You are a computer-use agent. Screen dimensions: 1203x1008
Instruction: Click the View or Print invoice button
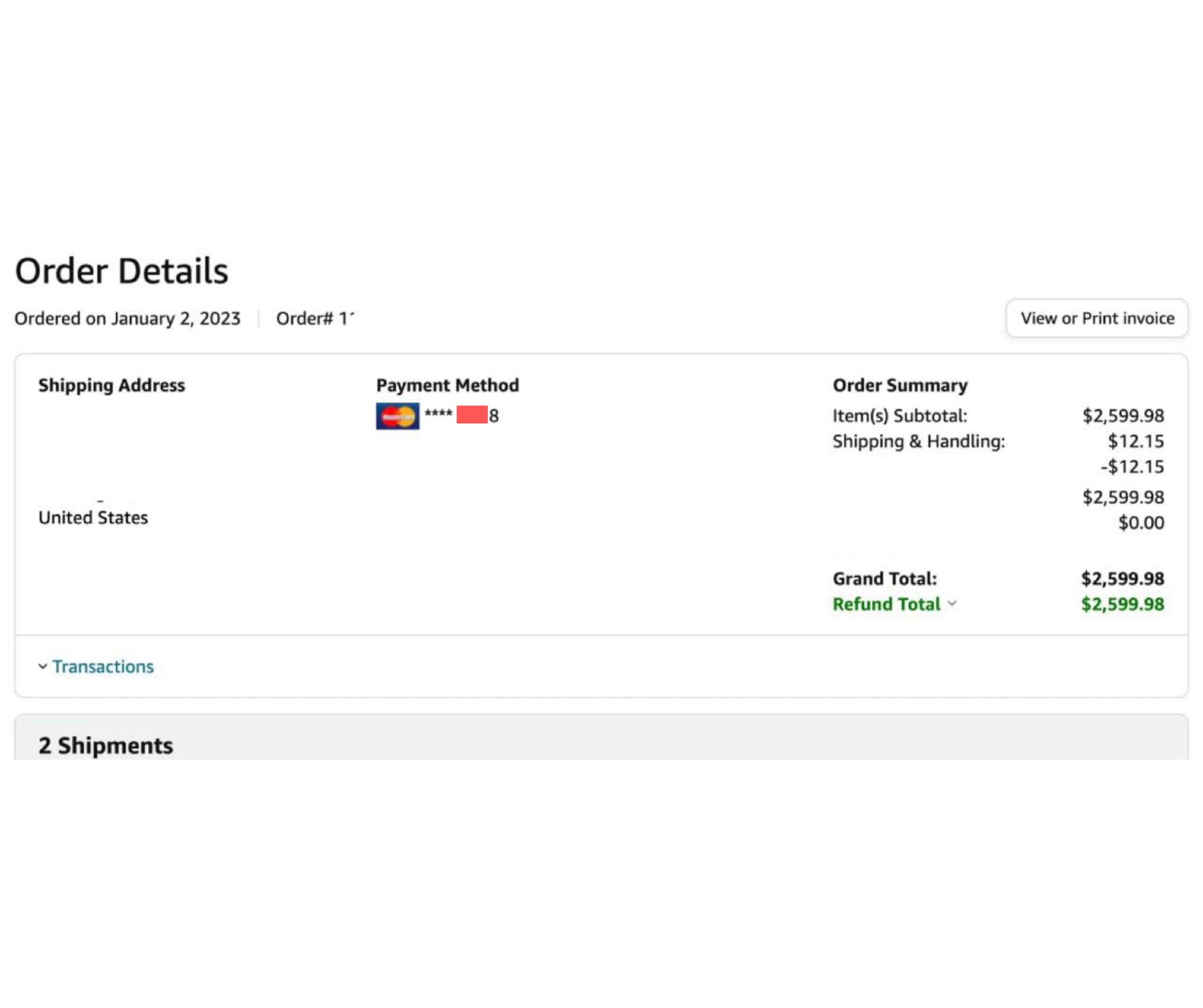1096,318
